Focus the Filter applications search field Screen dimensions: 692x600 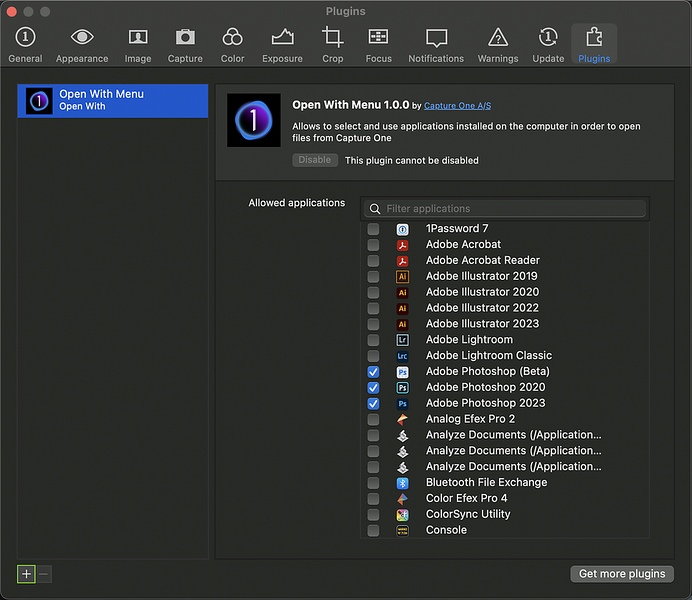[504, 209]
